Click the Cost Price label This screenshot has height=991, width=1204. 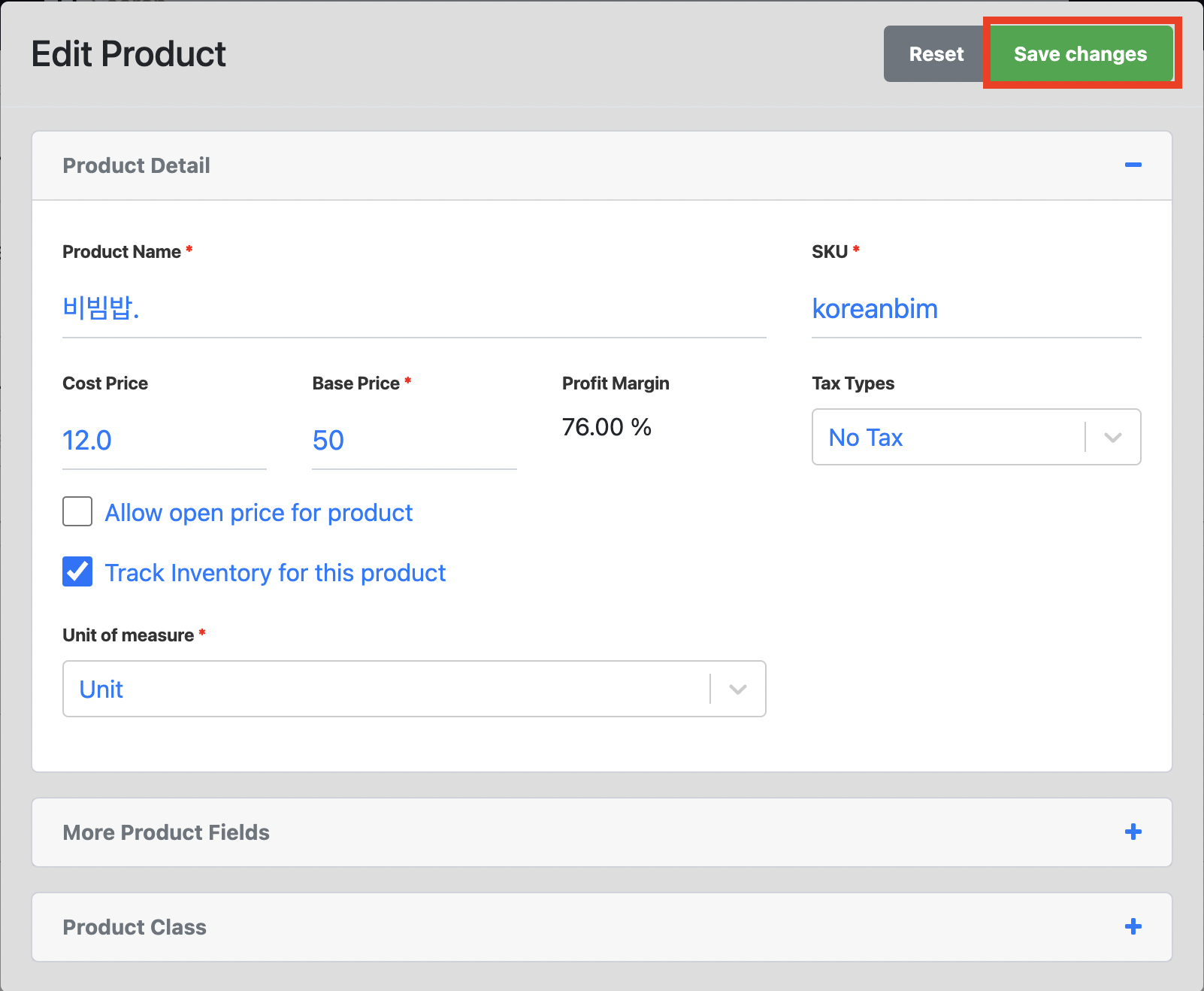[x=105, y=383]
